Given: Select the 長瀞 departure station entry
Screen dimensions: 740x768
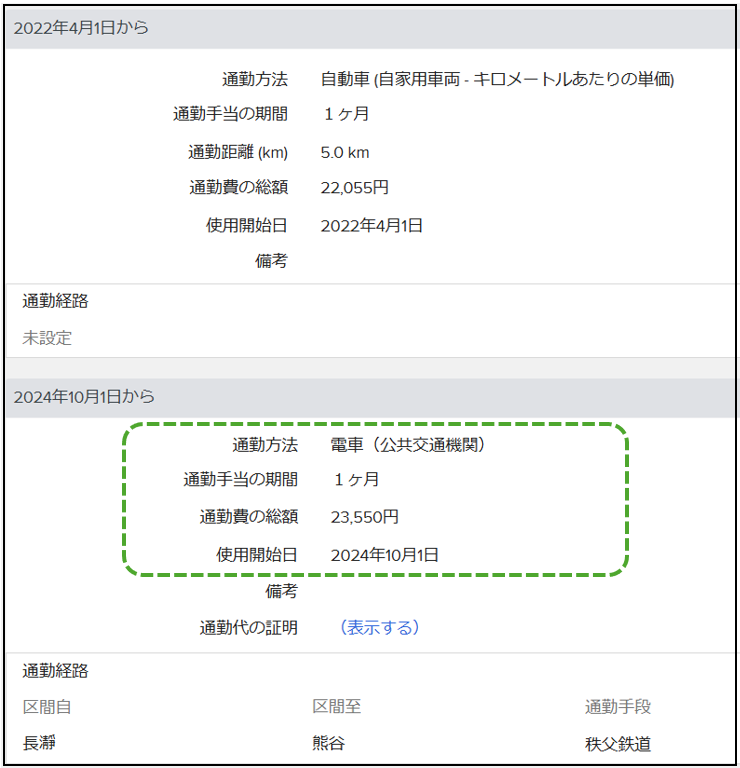Looking at the screenshot, I should pyautogui.click(x=39, y=744).
